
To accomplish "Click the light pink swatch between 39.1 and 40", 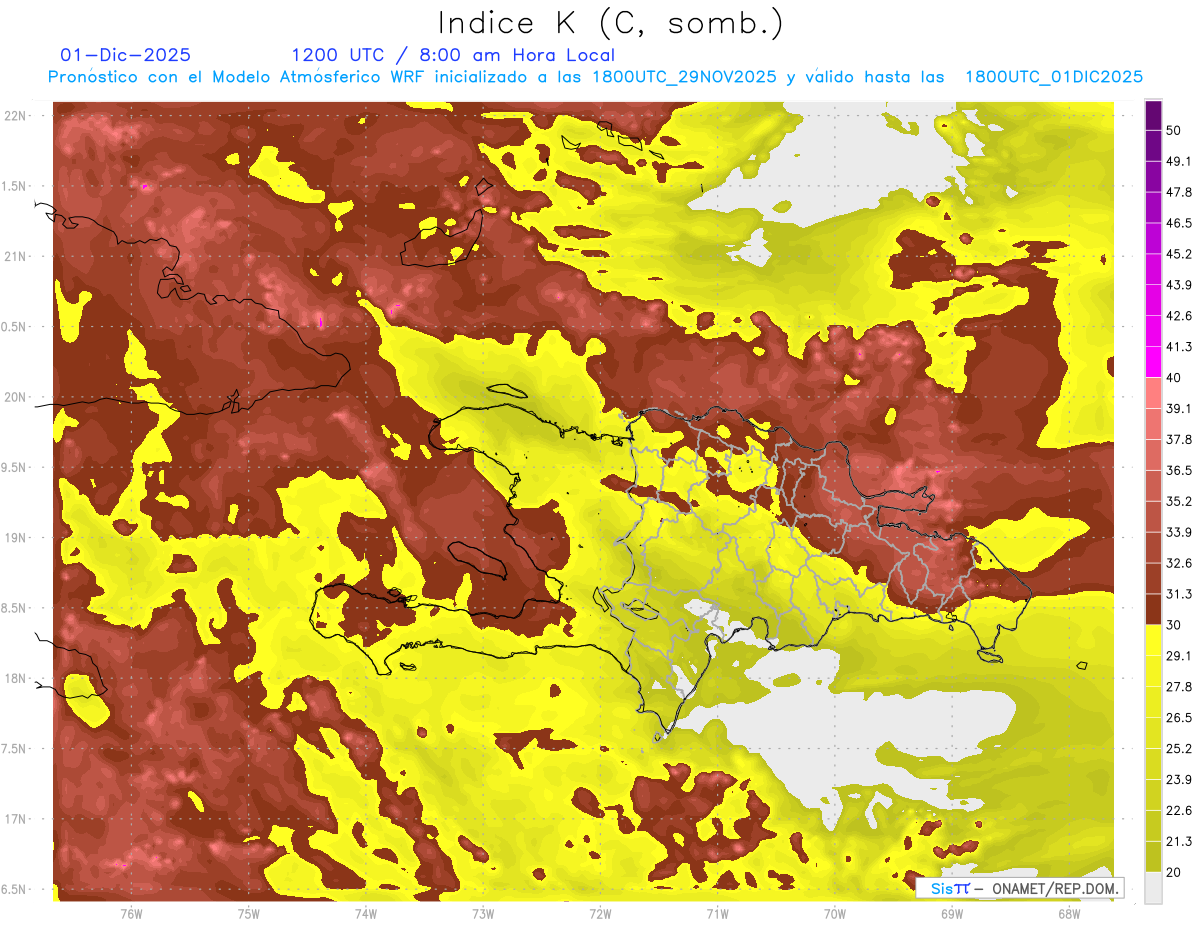I will (x=1153, y=393).
